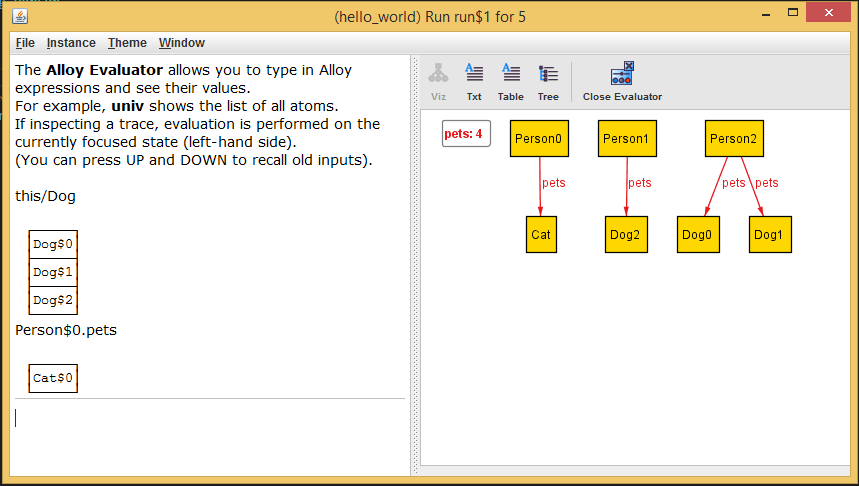The height and width of the screenshot is (486, 859).
Task: Open the Window menu
Action: pyautogui.click(x=182, y=43)
